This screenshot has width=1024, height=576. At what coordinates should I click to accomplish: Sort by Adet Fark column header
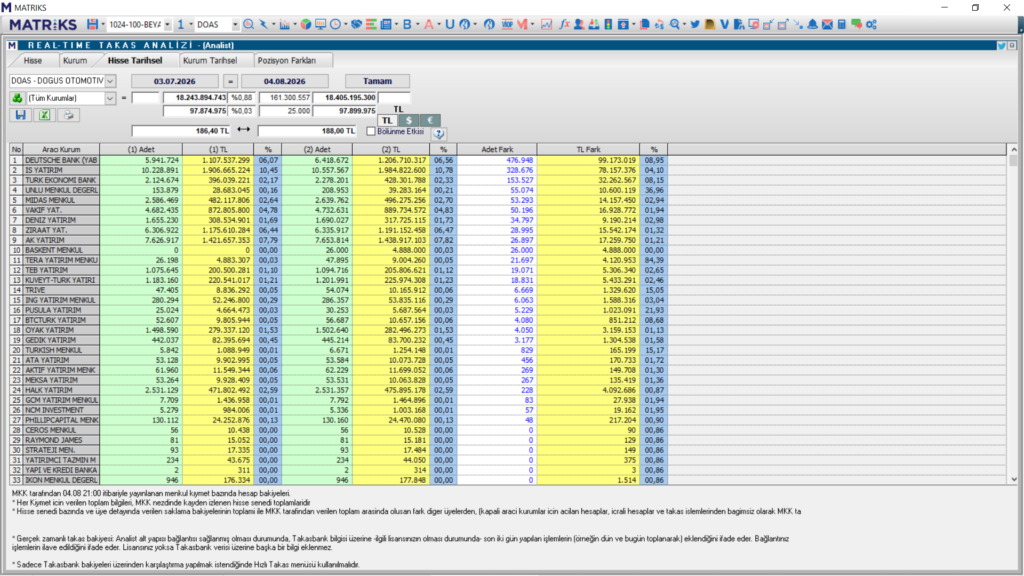click(x=497, y=150)
